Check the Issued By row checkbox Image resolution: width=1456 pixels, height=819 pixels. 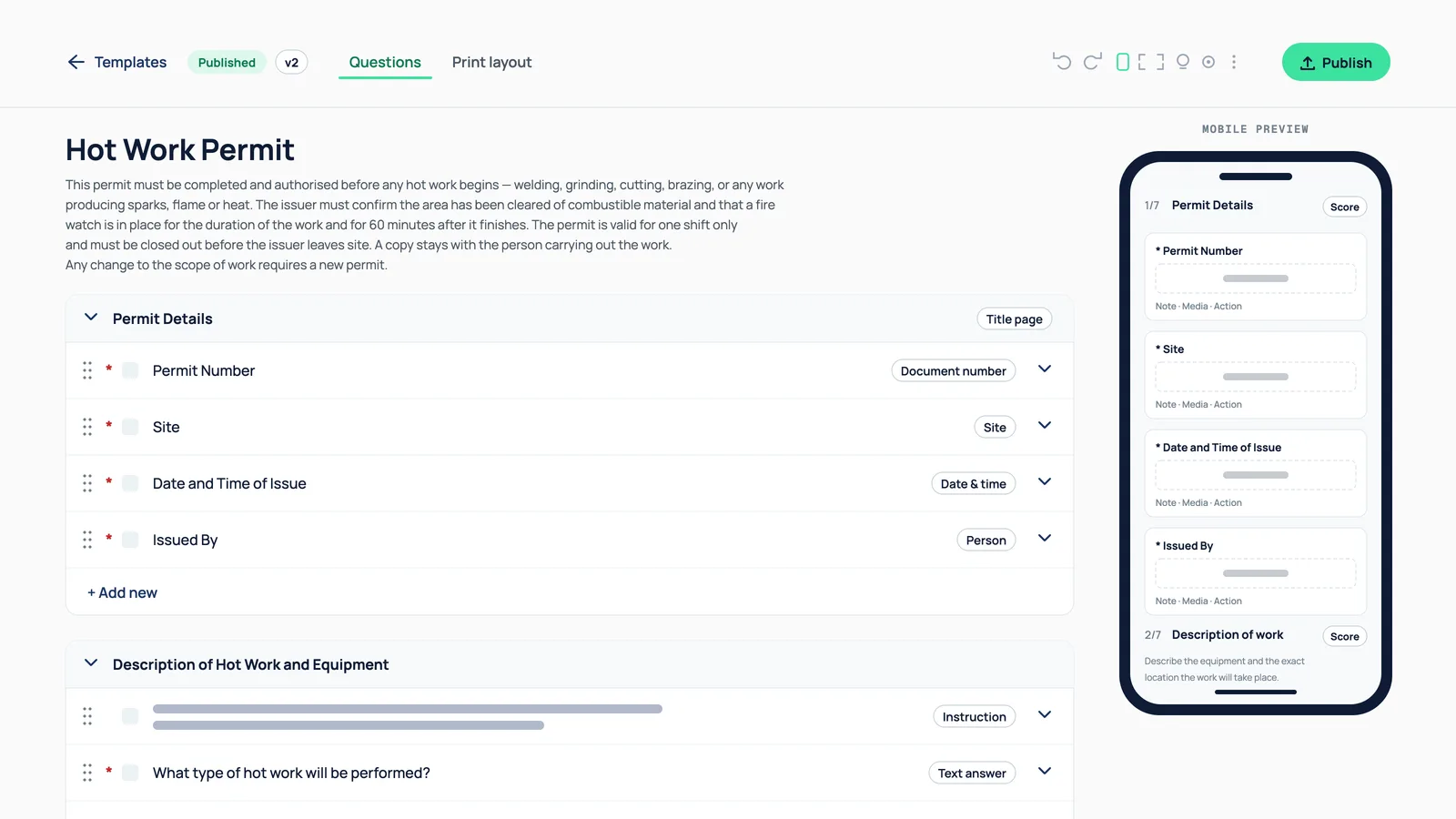130,540
